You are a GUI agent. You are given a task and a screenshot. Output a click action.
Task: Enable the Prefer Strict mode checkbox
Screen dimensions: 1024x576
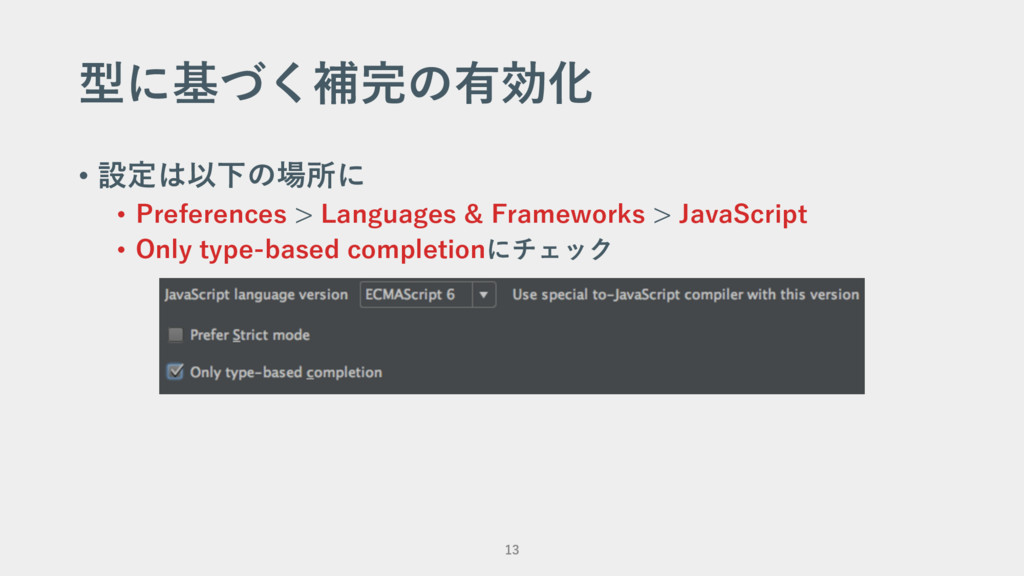click(175, 335)
